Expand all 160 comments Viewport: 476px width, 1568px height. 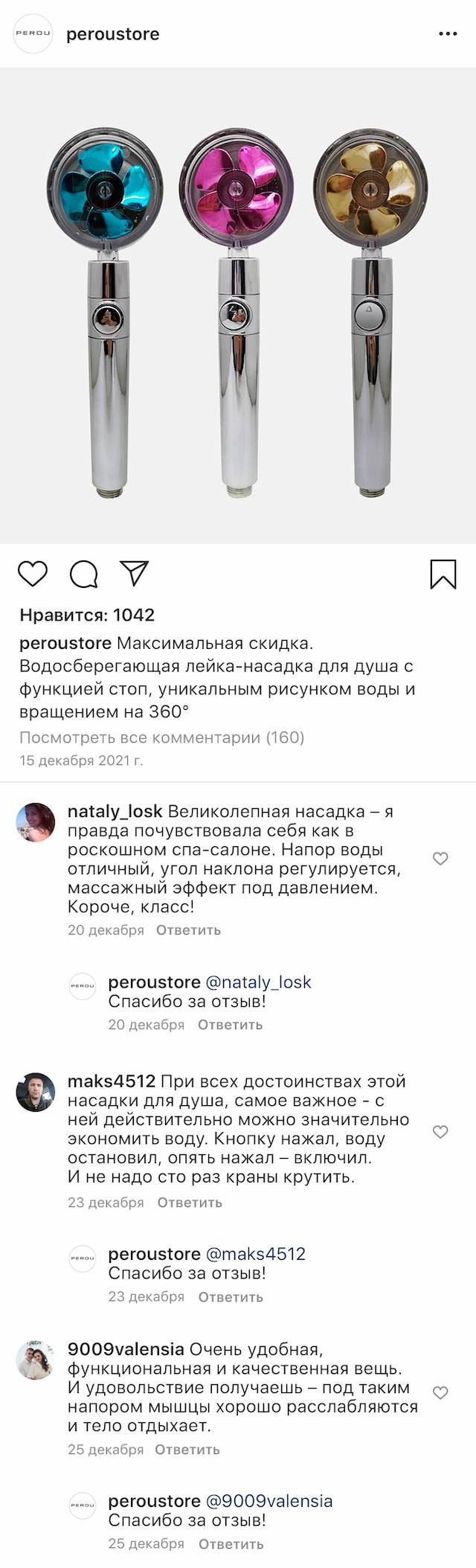[161, 737]
